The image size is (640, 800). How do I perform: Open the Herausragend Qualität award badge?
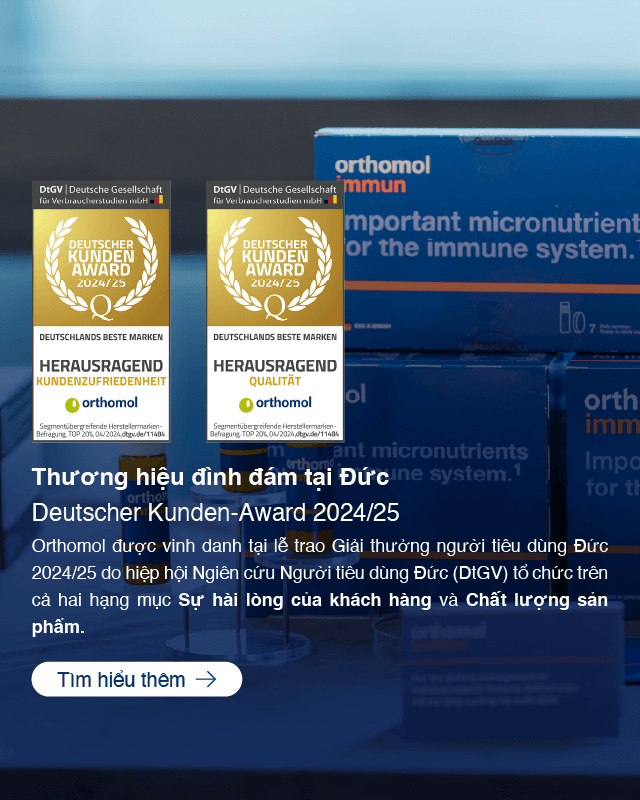pyautogui.click(x=275, y=311)
